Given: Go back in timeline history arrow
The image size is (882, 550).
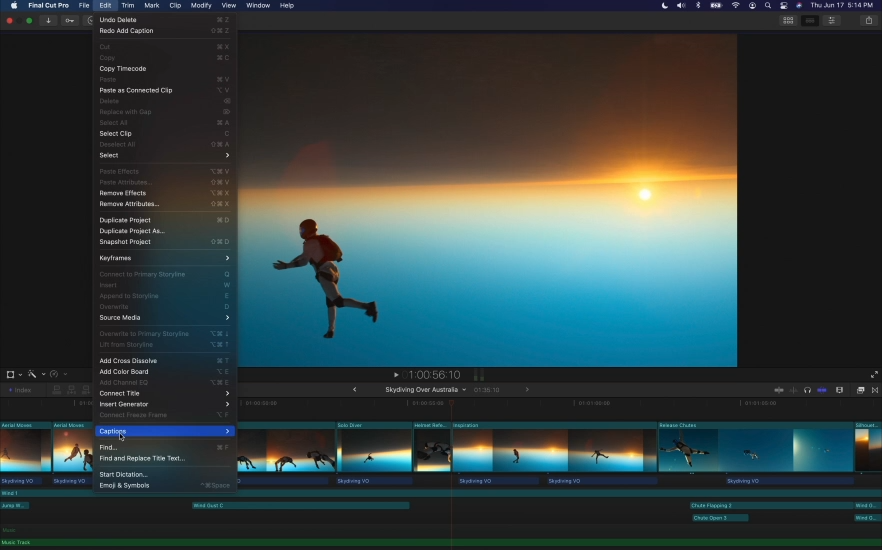Looking at the screenshot, I should (x=354, y=389).
